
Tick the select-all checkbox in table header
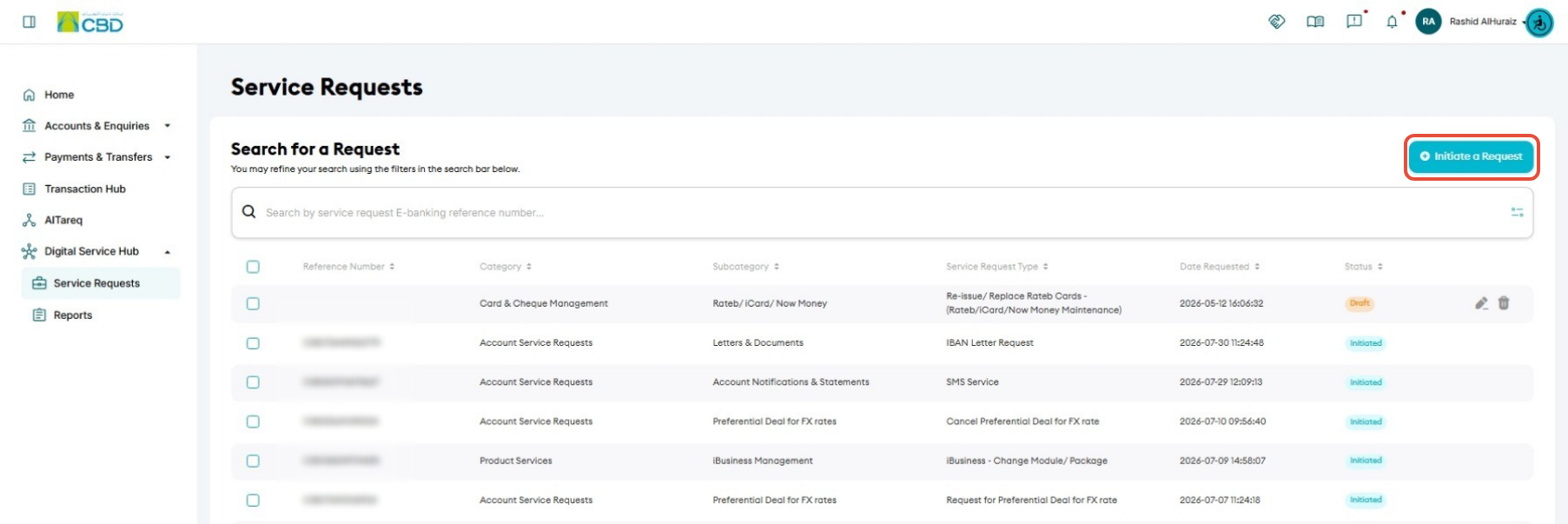(253, 267)
